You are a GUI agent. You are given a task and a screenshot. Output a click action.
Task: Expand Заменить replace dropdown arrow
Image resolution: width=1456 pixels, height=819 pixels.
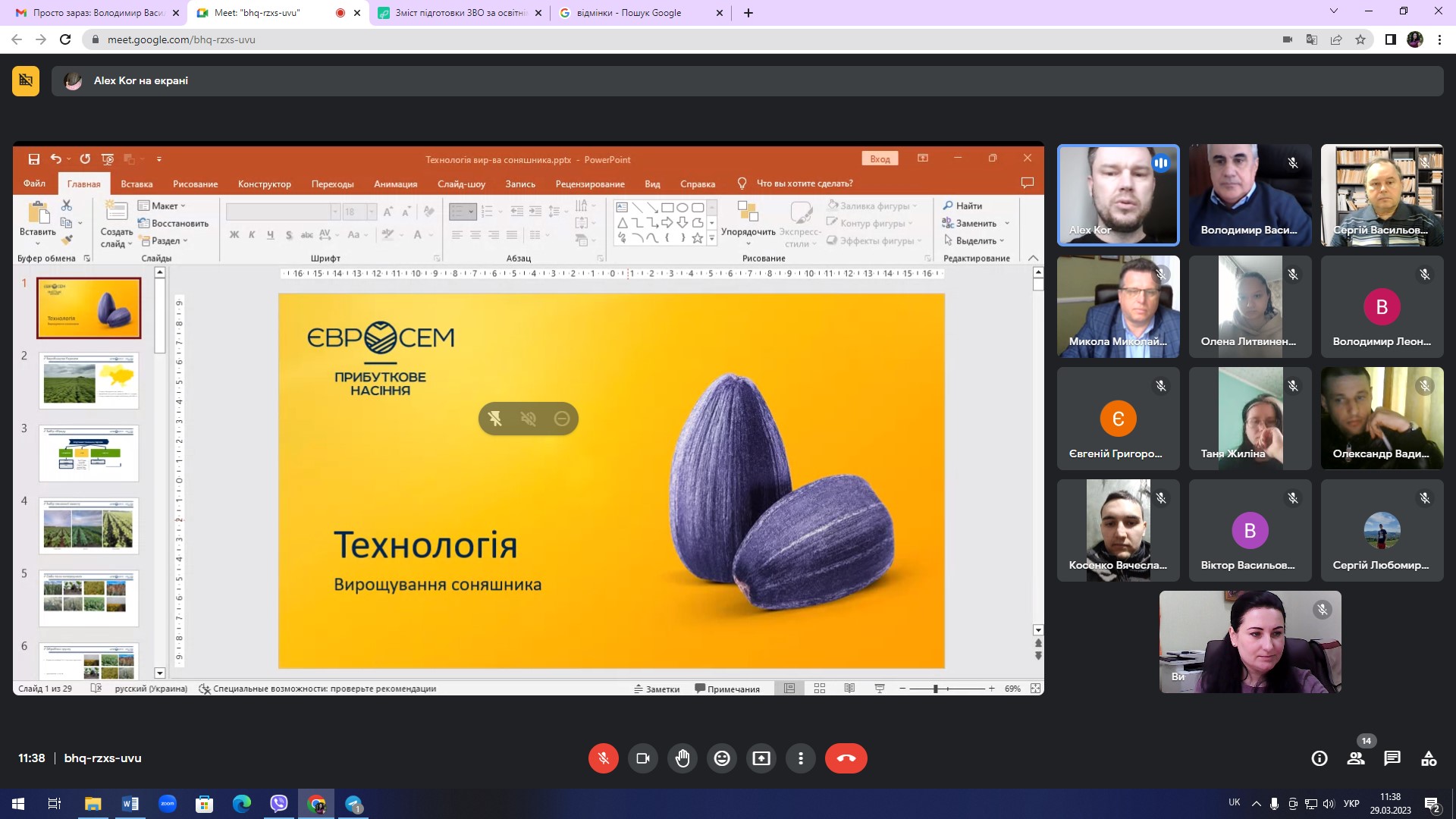tap(1007, 223)
